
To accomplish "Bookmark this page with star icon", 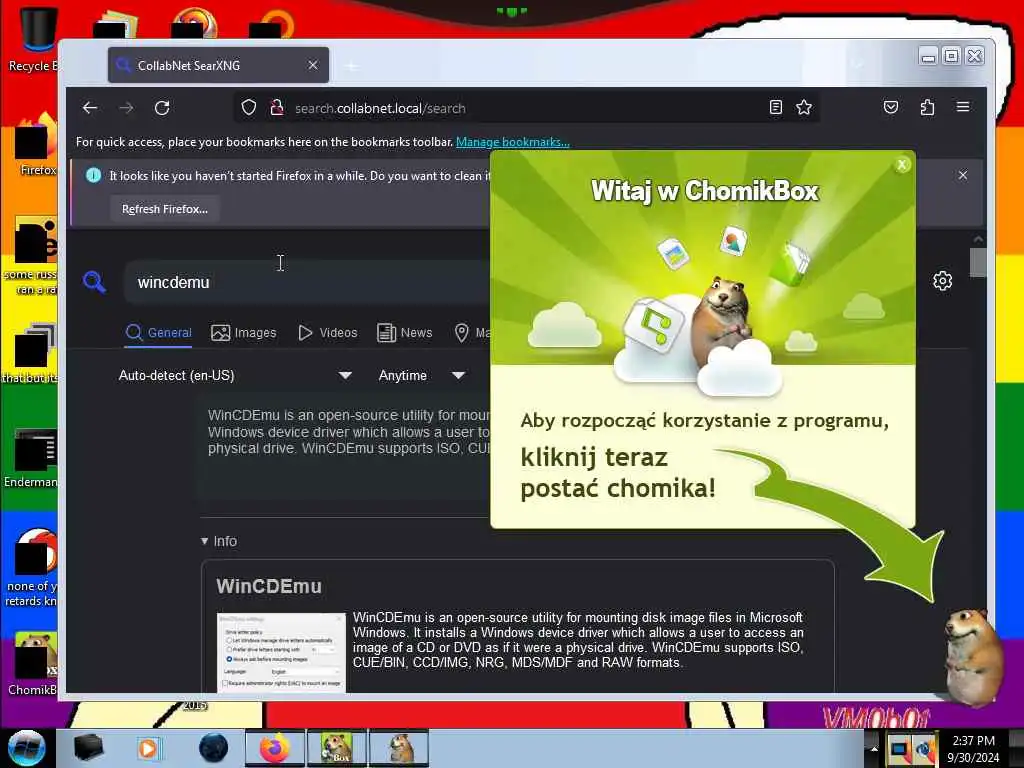I will [804, 108].
